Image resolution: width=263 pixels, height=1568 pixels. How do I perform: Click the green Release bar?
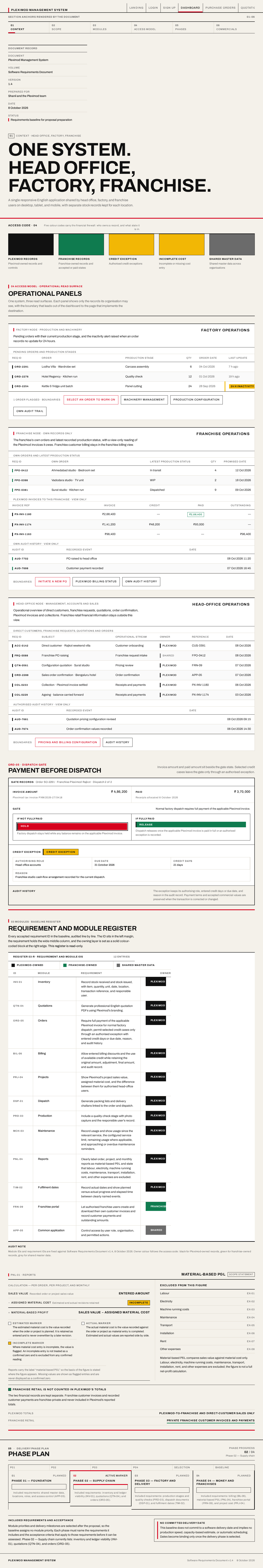[191, 825]
